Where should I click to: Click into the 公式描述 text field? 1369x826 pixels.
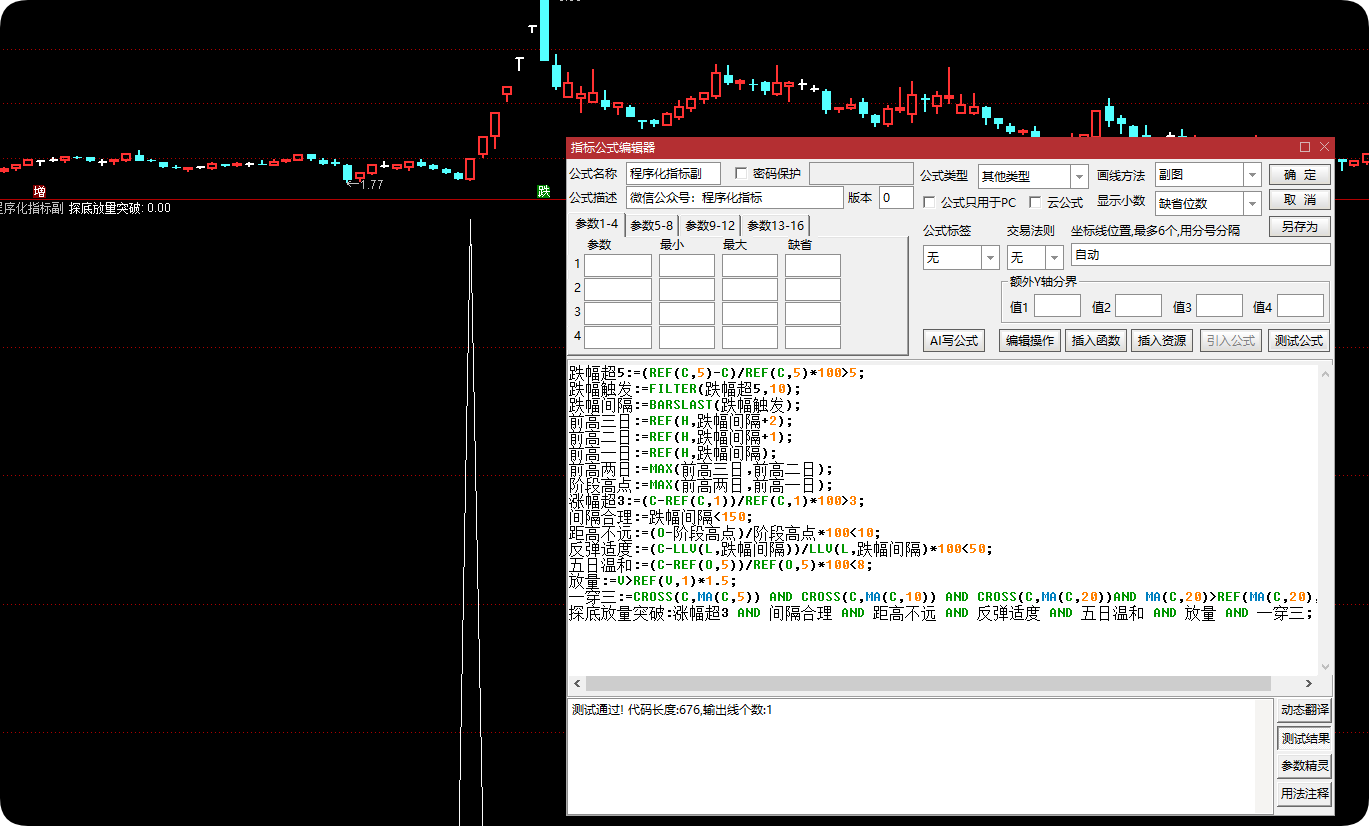735,197
